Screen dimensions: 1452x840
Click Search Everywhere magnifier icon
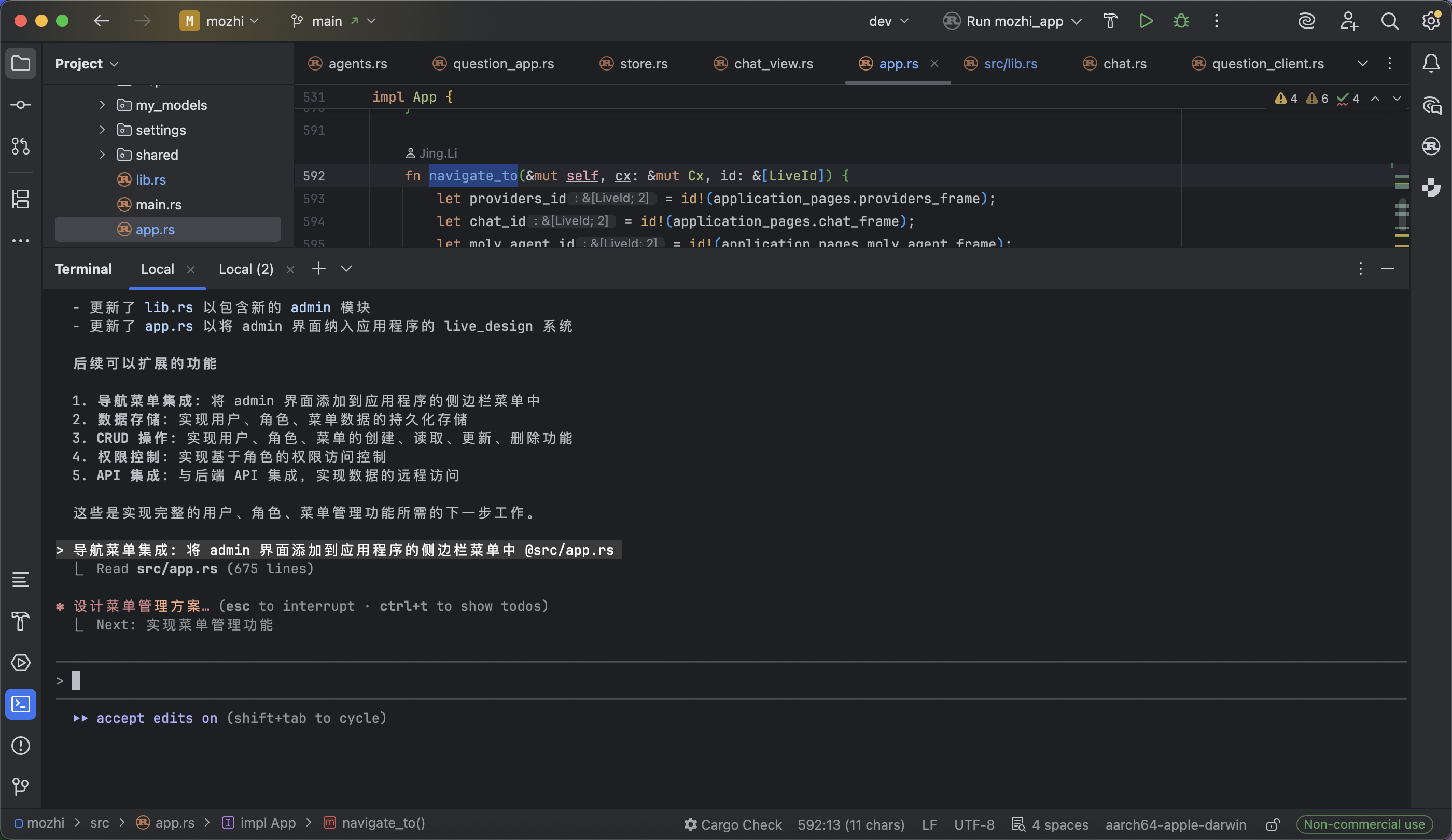click(x=1390, y=21)
